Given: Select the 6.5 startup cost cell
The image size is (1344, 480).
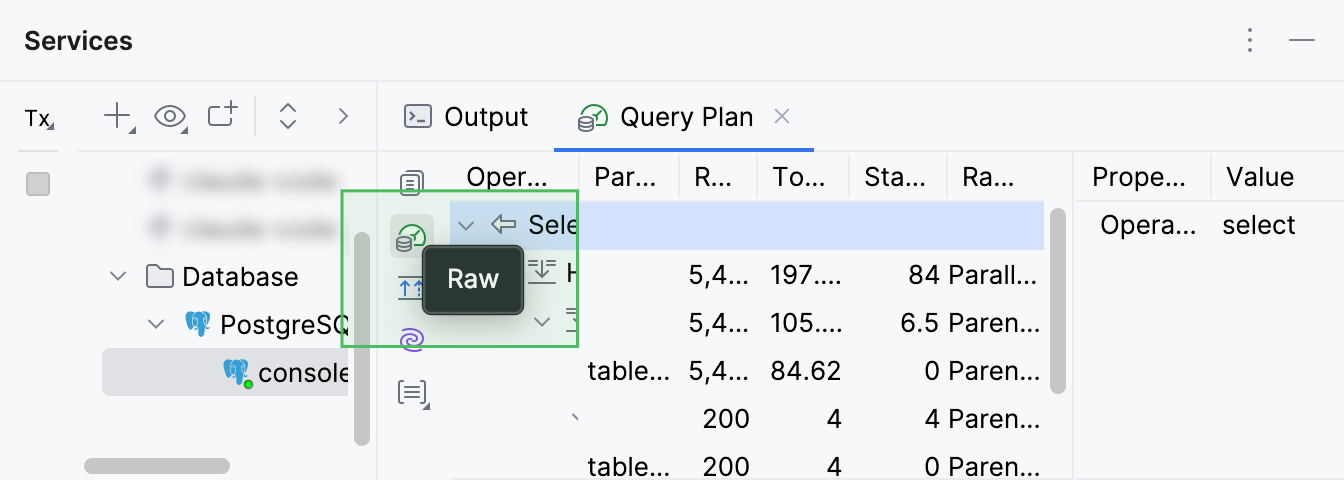Looking at the screenshot, I should click(921, 322).
